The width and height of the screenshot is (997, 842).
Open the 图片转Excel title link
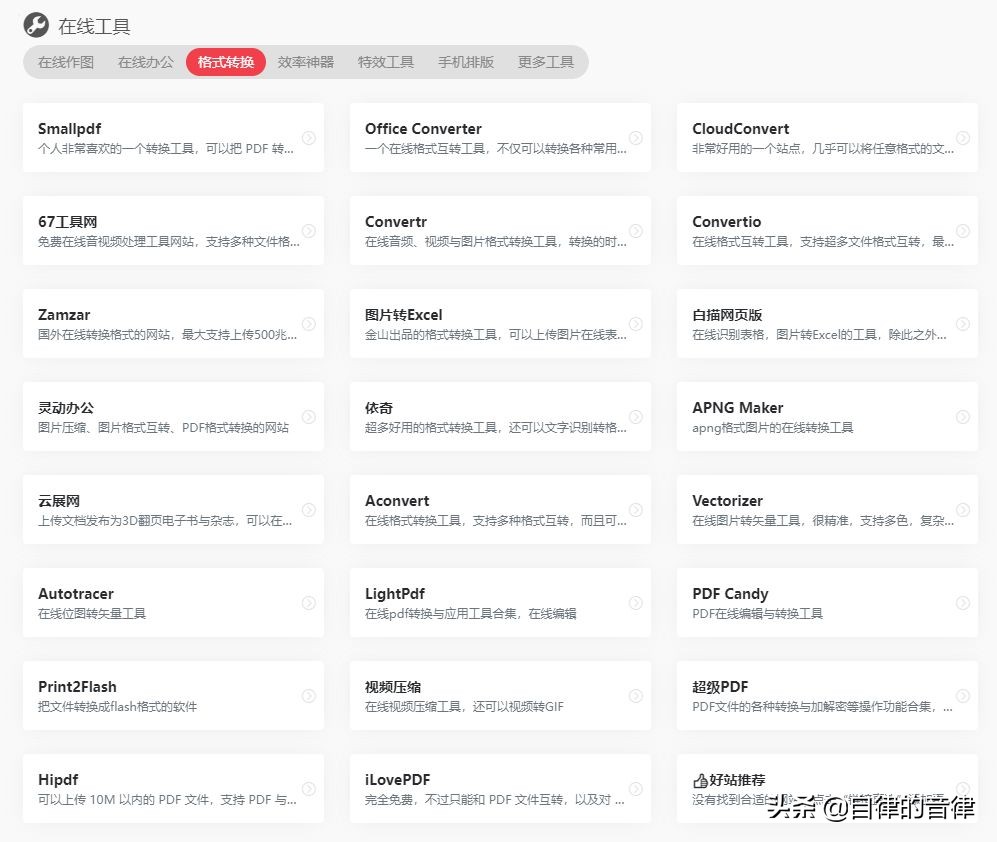point(404,315)
